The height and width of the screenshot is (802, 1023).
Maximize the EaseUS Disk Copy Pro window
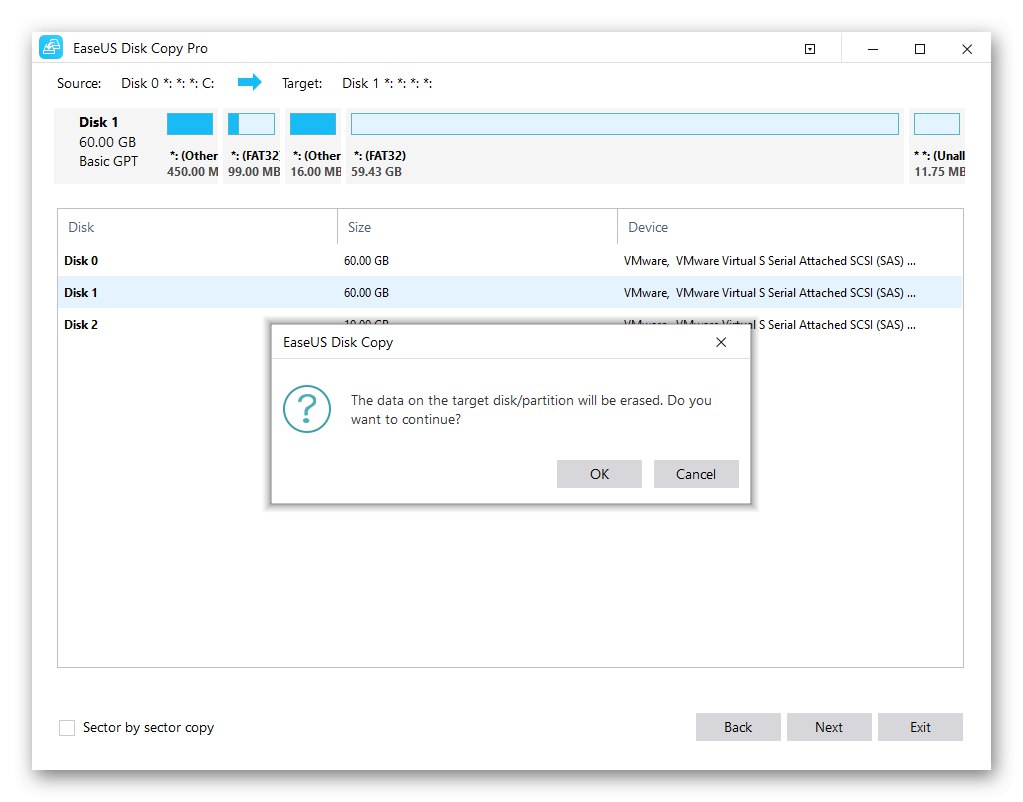click(x=920, y=49)
